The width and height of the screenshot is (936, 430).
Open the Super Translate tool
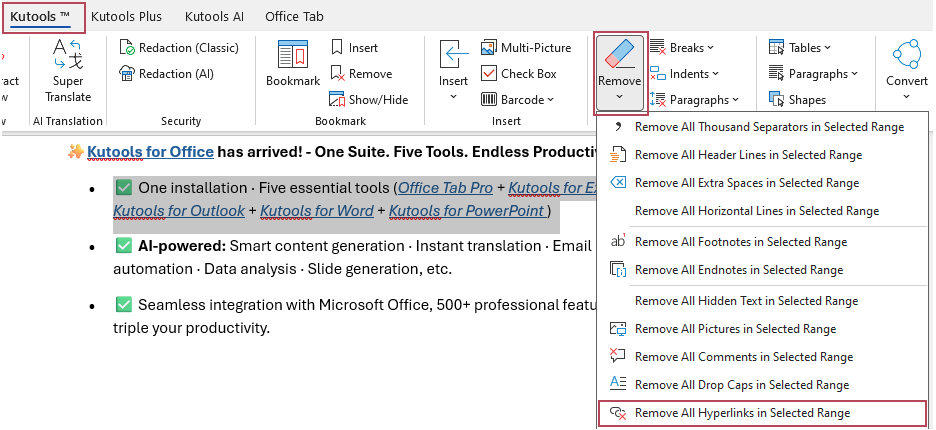tap(68, 70)
